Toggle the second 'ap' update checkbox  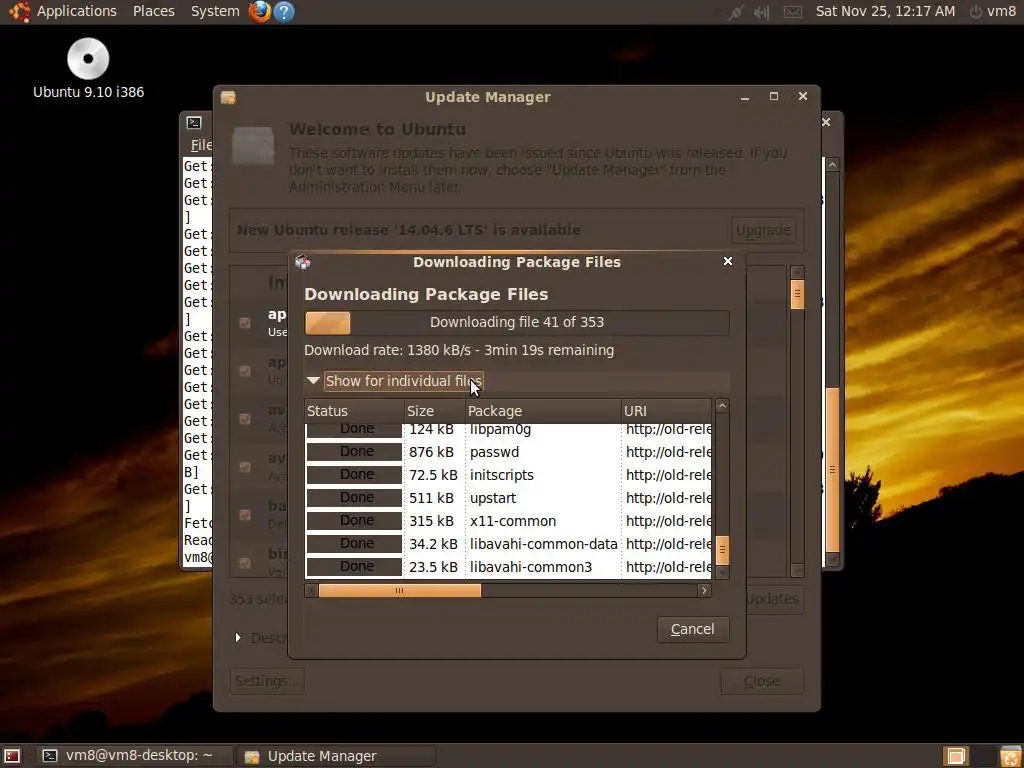pyautogui.click(x=245, y=371)
